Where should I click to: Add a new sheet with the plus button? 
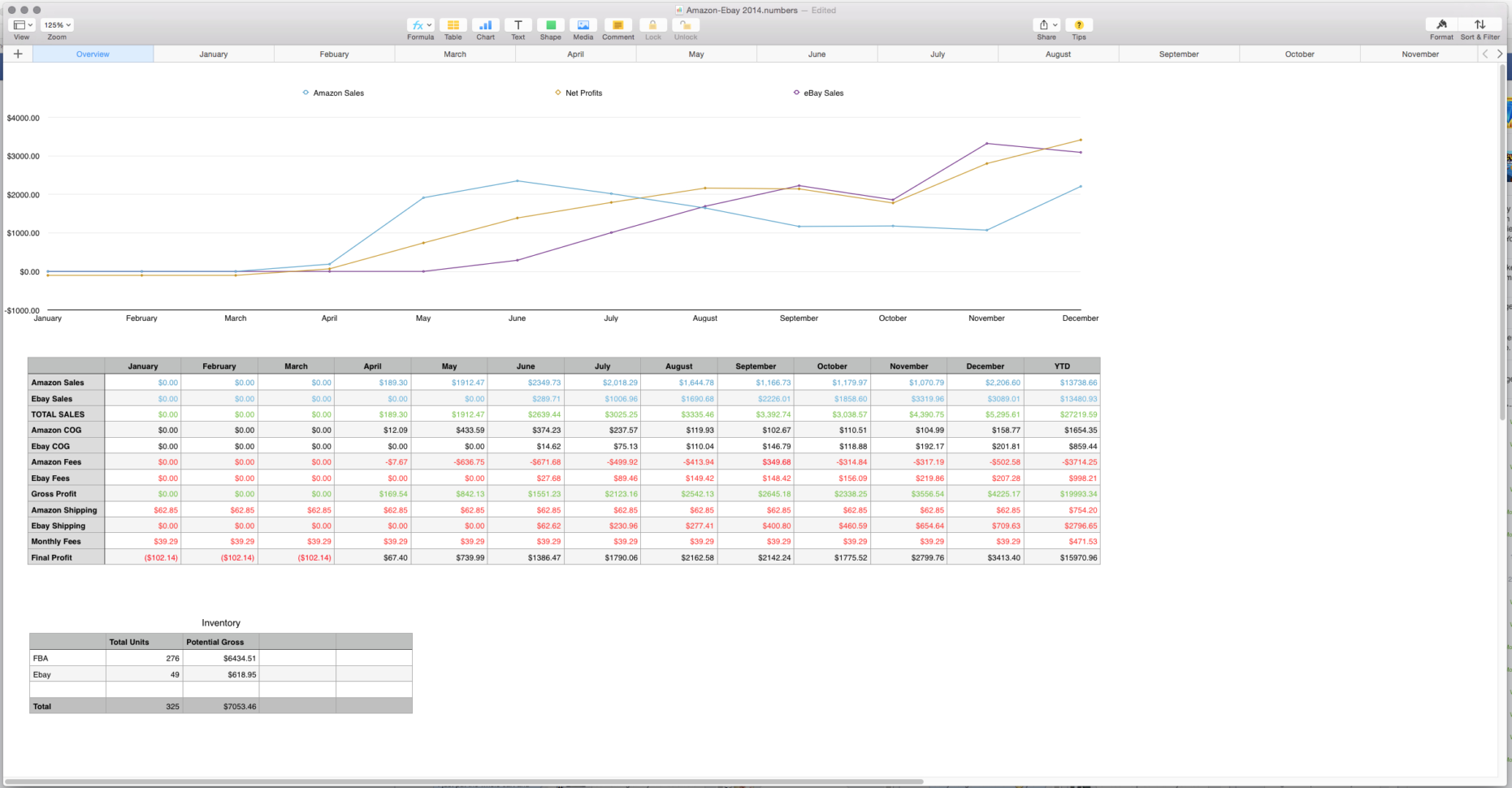[17, 54]
